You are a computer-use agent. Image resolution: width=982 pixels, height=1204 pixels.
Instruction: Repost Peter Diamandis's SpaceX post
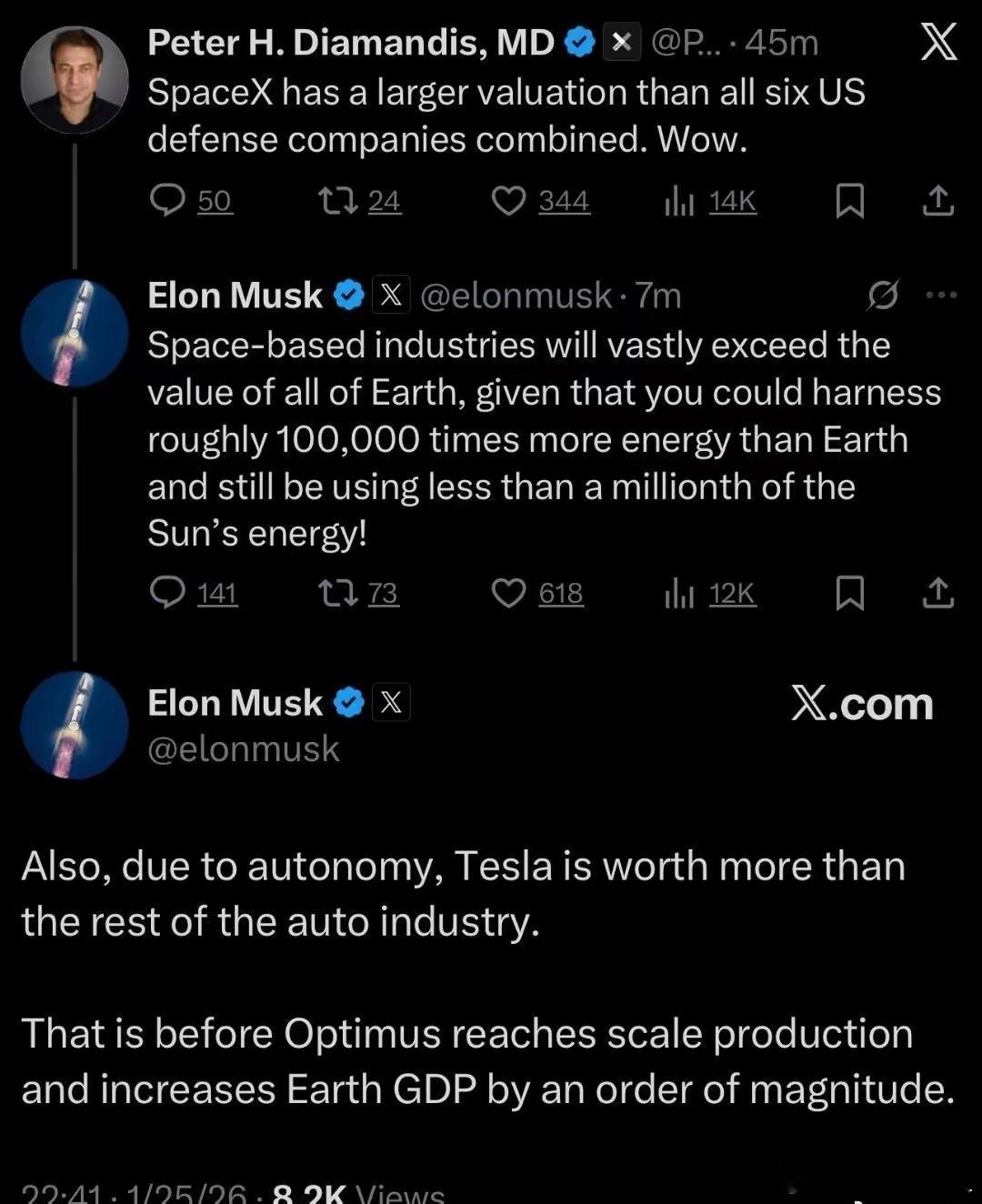pyautogui.click(x=338, y=201)
